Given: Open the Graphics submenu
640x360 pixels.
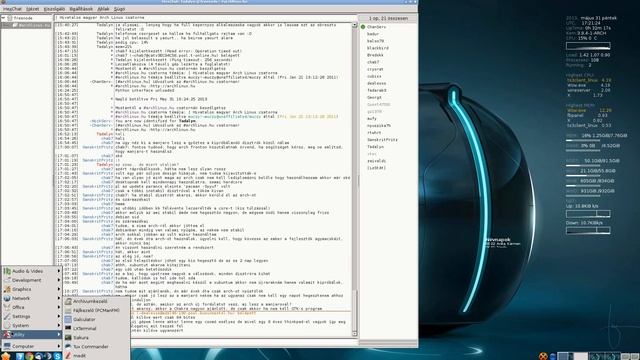Looking at the screenshot, I should pyautogui.click(x=32, y=289).
